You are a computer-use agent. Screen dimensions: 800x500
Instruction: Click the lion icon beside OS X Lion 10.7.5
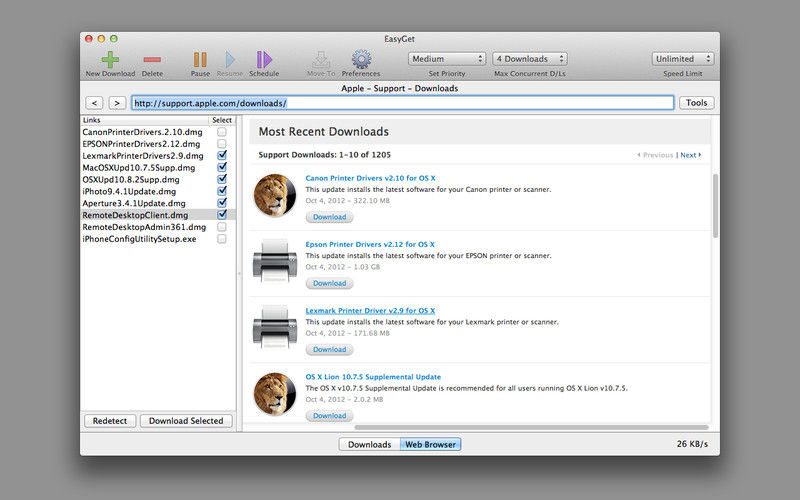[275, 393]
